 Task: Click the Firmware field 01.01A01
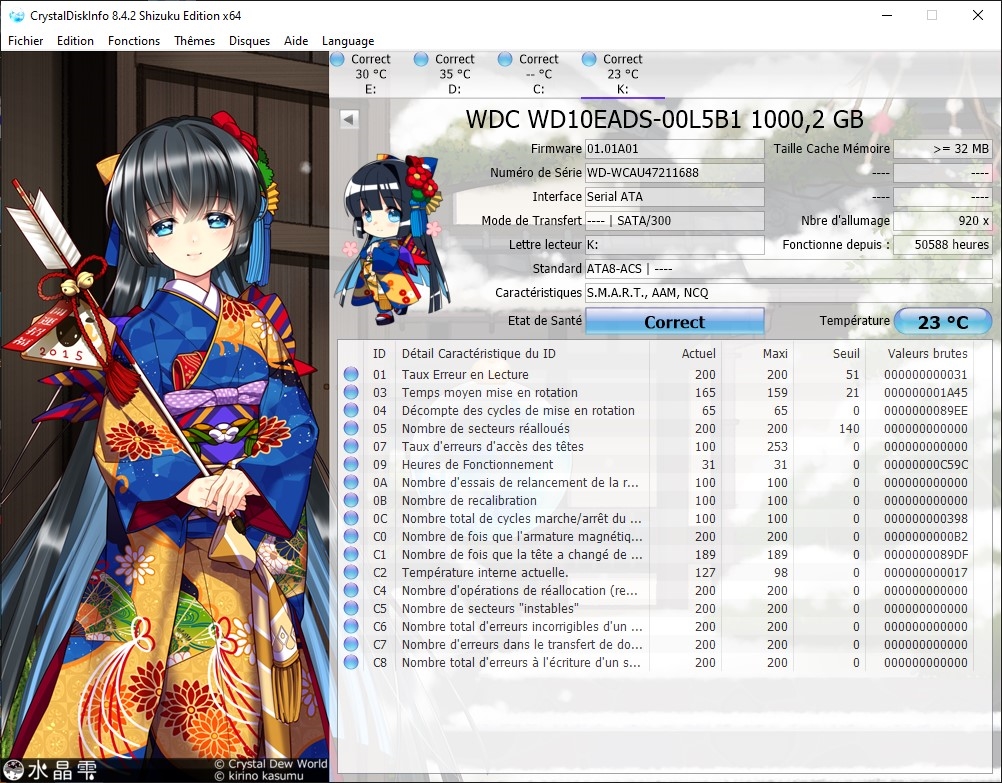675,149
